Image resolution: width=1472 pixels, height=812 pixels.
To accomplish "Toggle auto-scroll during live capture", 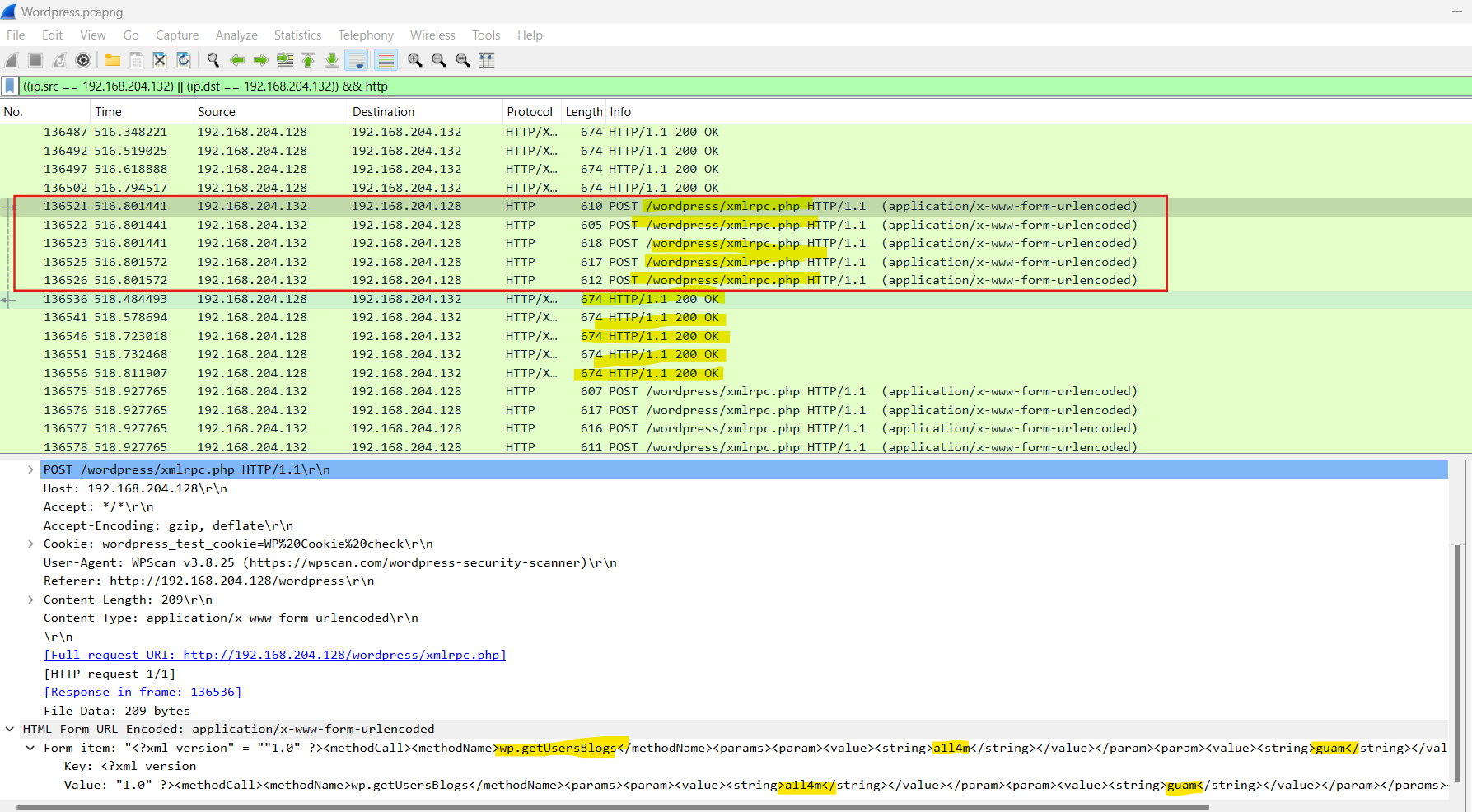I will click(357, 60).
